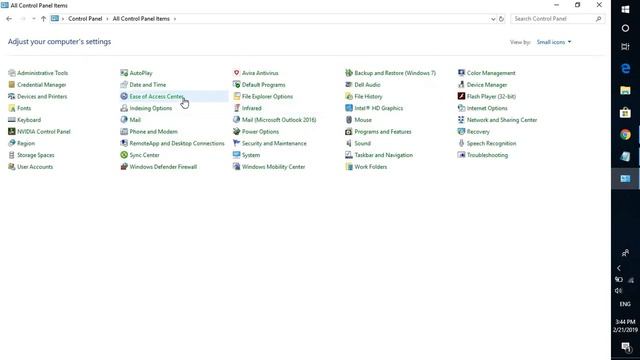640x360 pixels.
Task: Launch NVIDIA Control Panel icon
Action: (11, 132)
